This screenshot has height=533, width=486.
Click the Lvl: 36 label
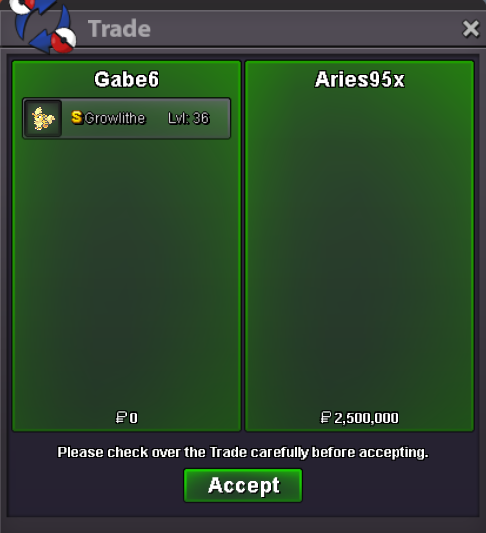click(x=189, y=118)
